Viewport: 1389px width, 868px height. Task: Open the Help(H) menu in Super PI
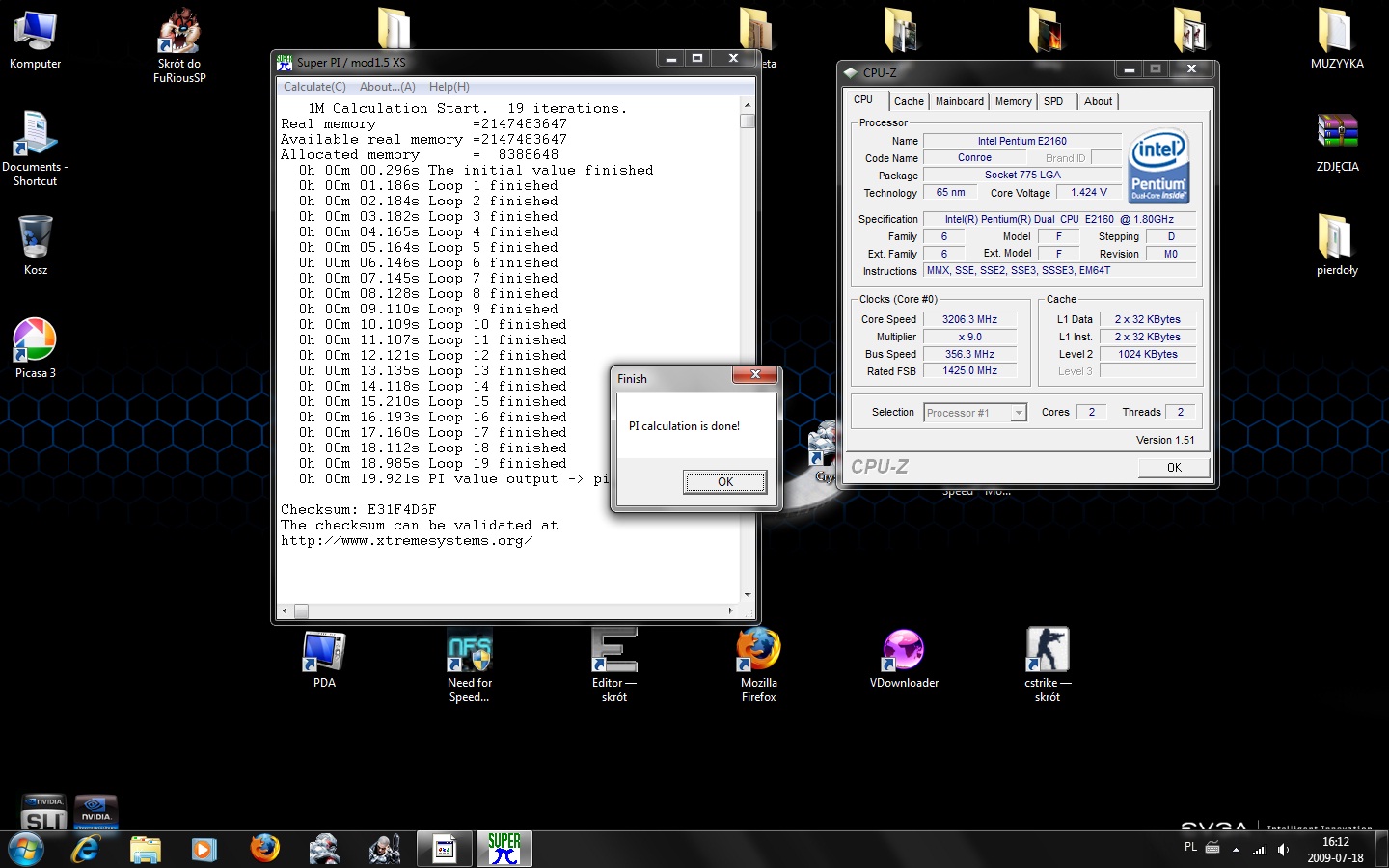(x=449, y=87)
